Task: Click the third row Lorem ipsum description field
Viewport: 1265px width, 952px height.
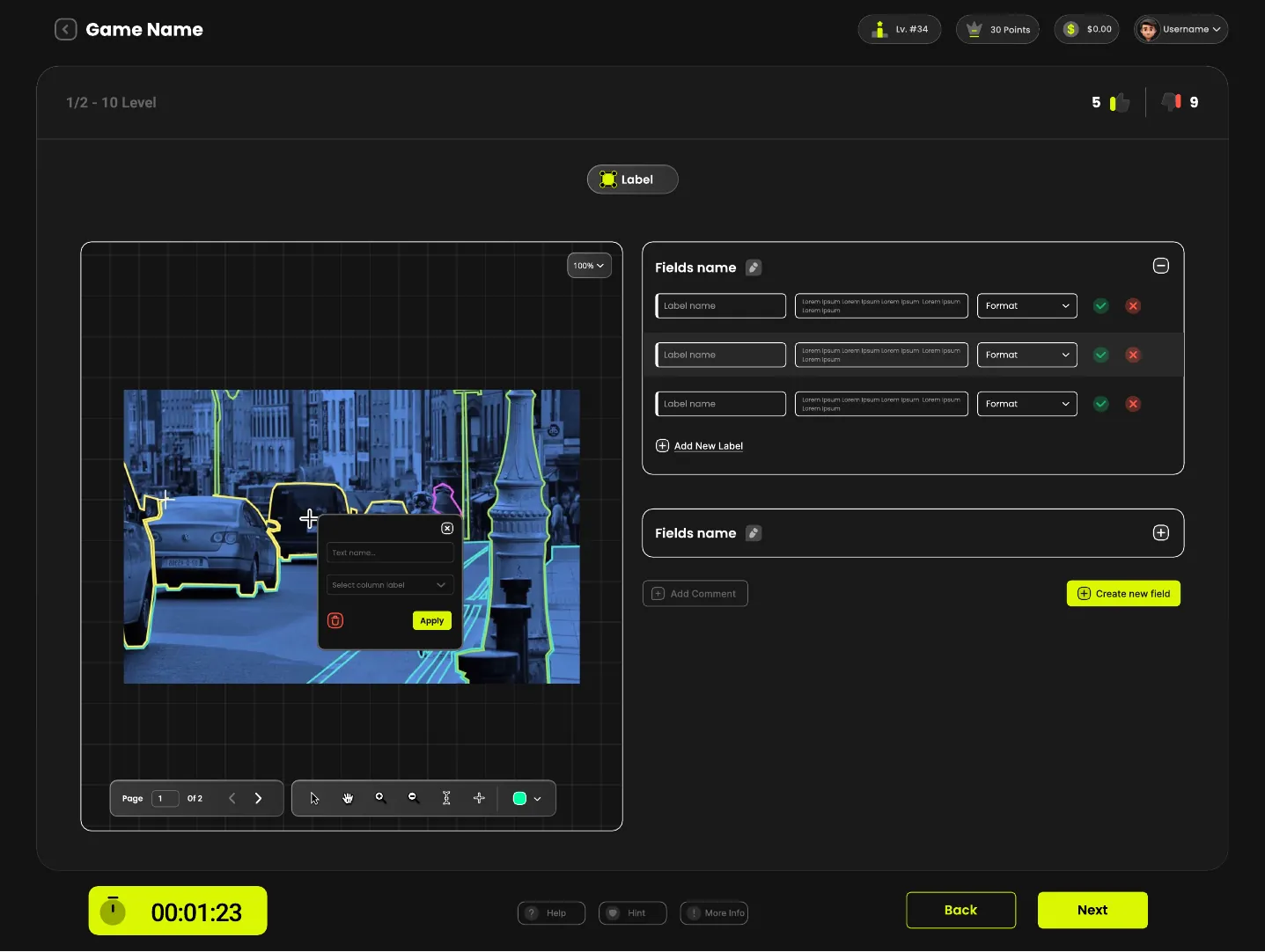Action: (x=881, y=404)
